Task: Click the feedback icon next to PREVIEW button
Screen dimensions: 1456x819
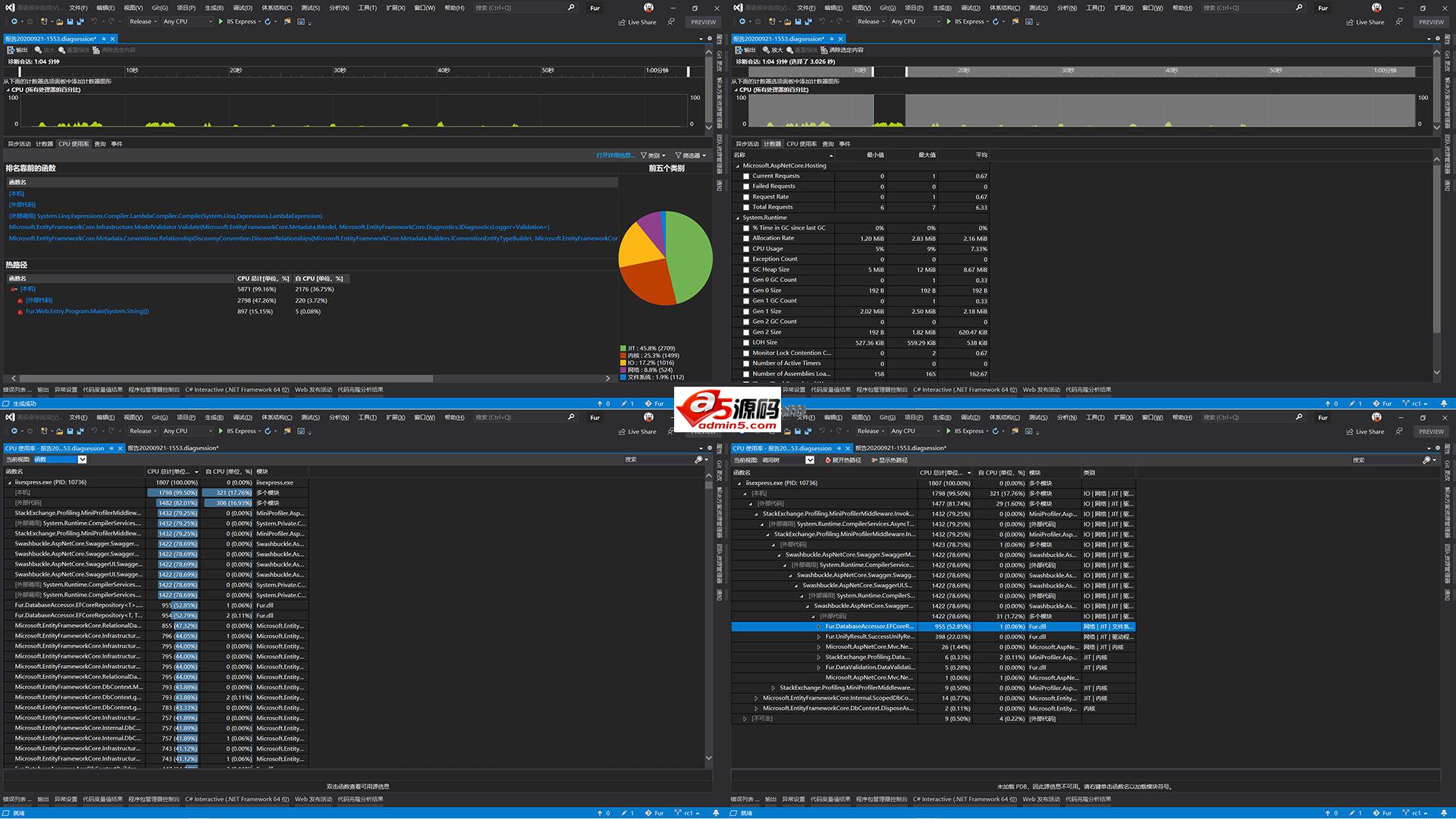Action: [x=672, y=22]
